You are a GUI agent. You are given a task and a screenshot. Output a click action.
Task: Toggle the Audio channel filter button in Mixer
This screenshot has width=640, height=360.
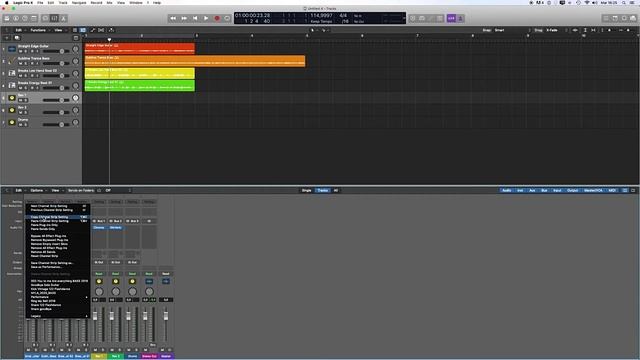click(507, 191)
